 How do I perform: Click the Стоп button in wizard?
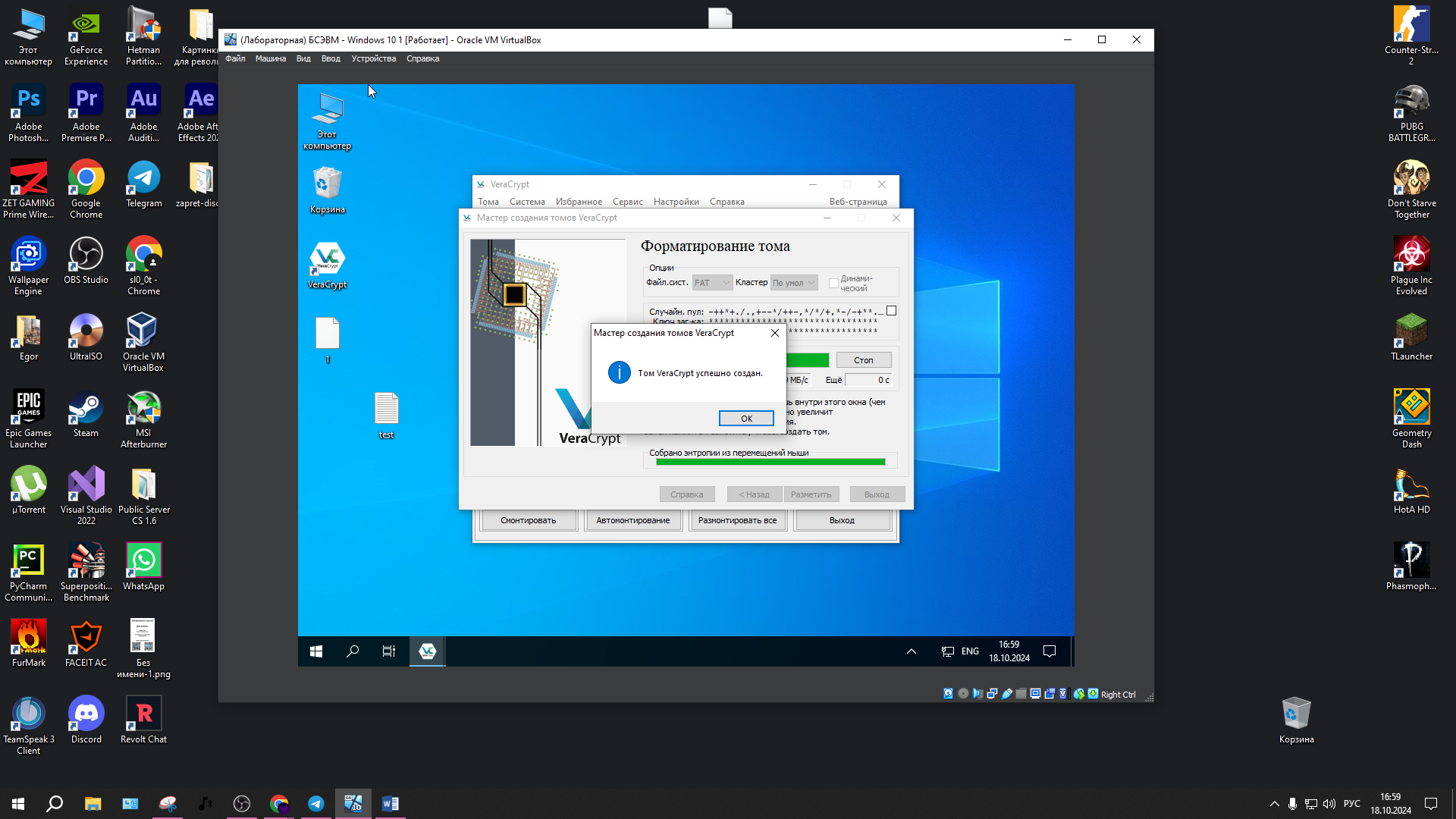pyautogui.click(x=863, y=360)
